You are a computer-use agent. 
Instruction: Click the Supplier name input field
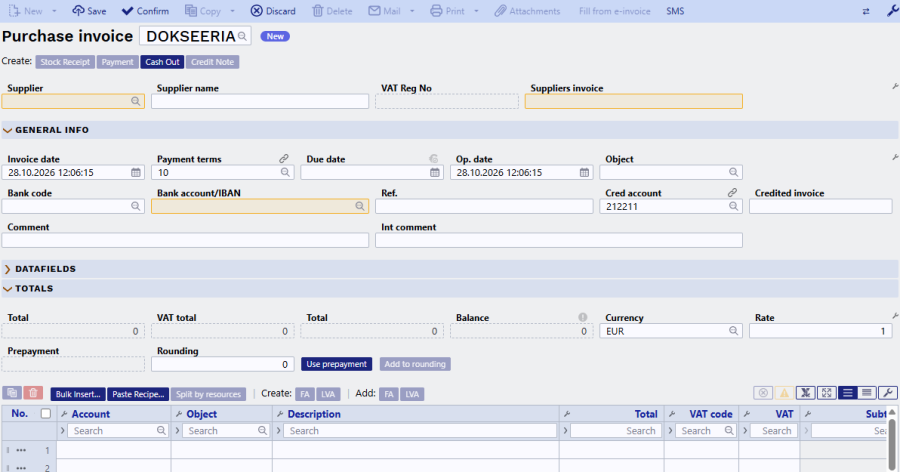pos(260,102)
